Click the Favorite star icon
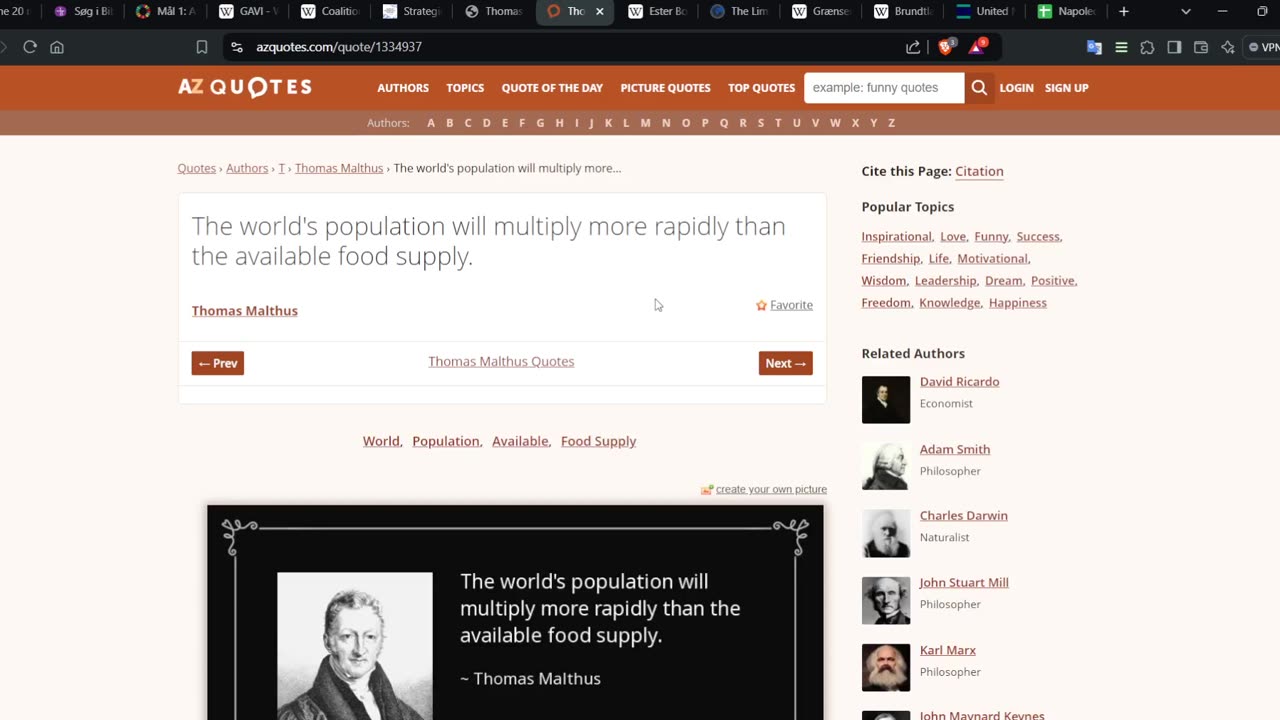Viewport: 1280px width, 720px height. point(761,305)
